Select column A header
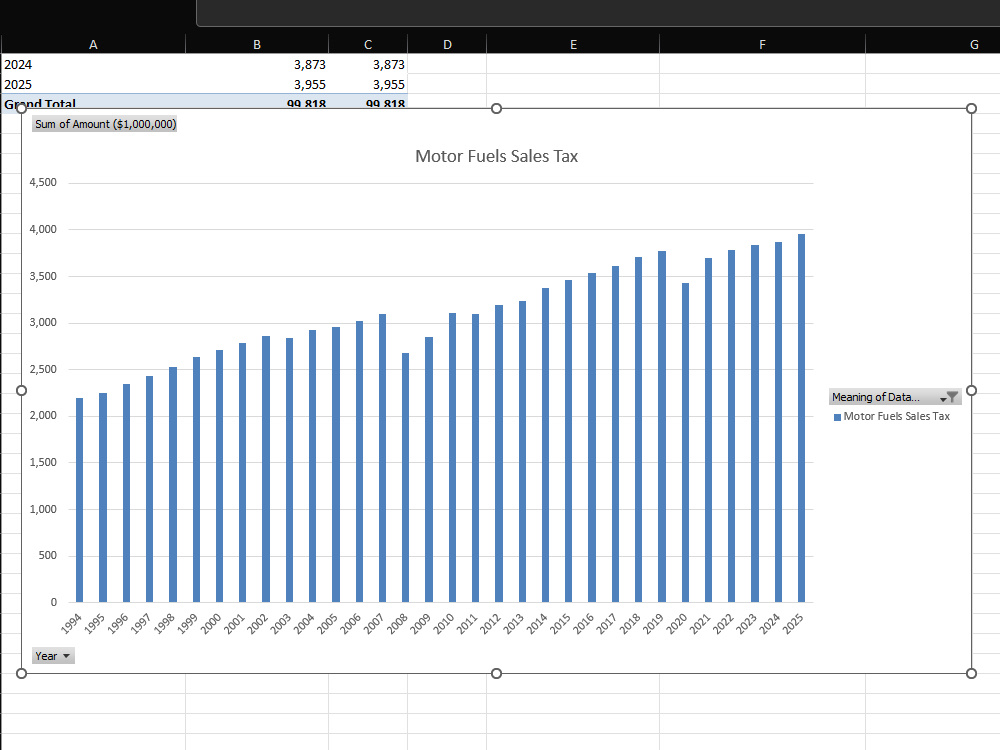Screen dimensions: 1000x750 tap(93, 45)
